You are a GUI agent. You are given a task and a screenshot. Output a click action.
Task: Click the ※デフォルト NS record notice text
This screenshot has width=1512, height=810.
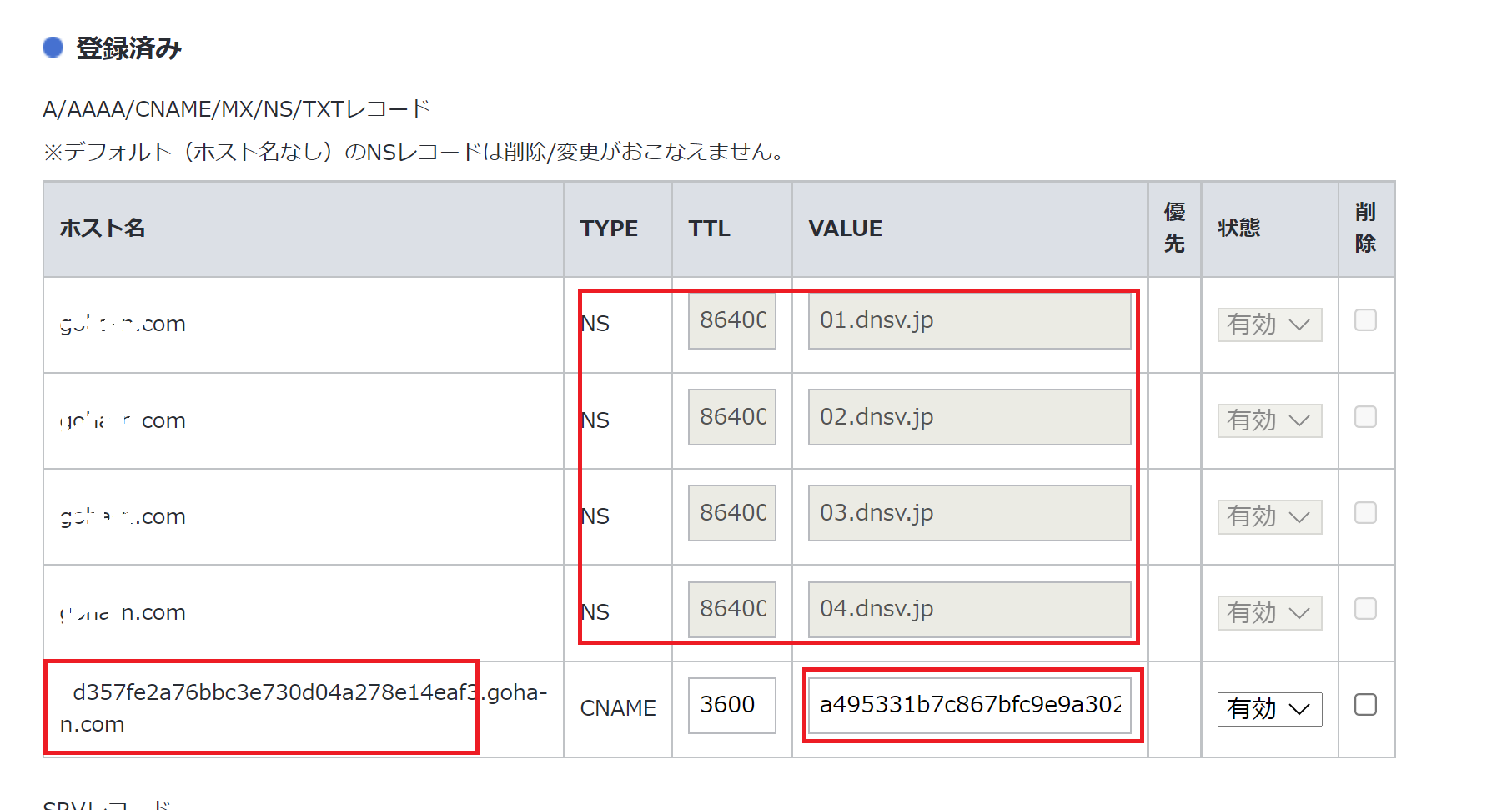click(414, 152)
